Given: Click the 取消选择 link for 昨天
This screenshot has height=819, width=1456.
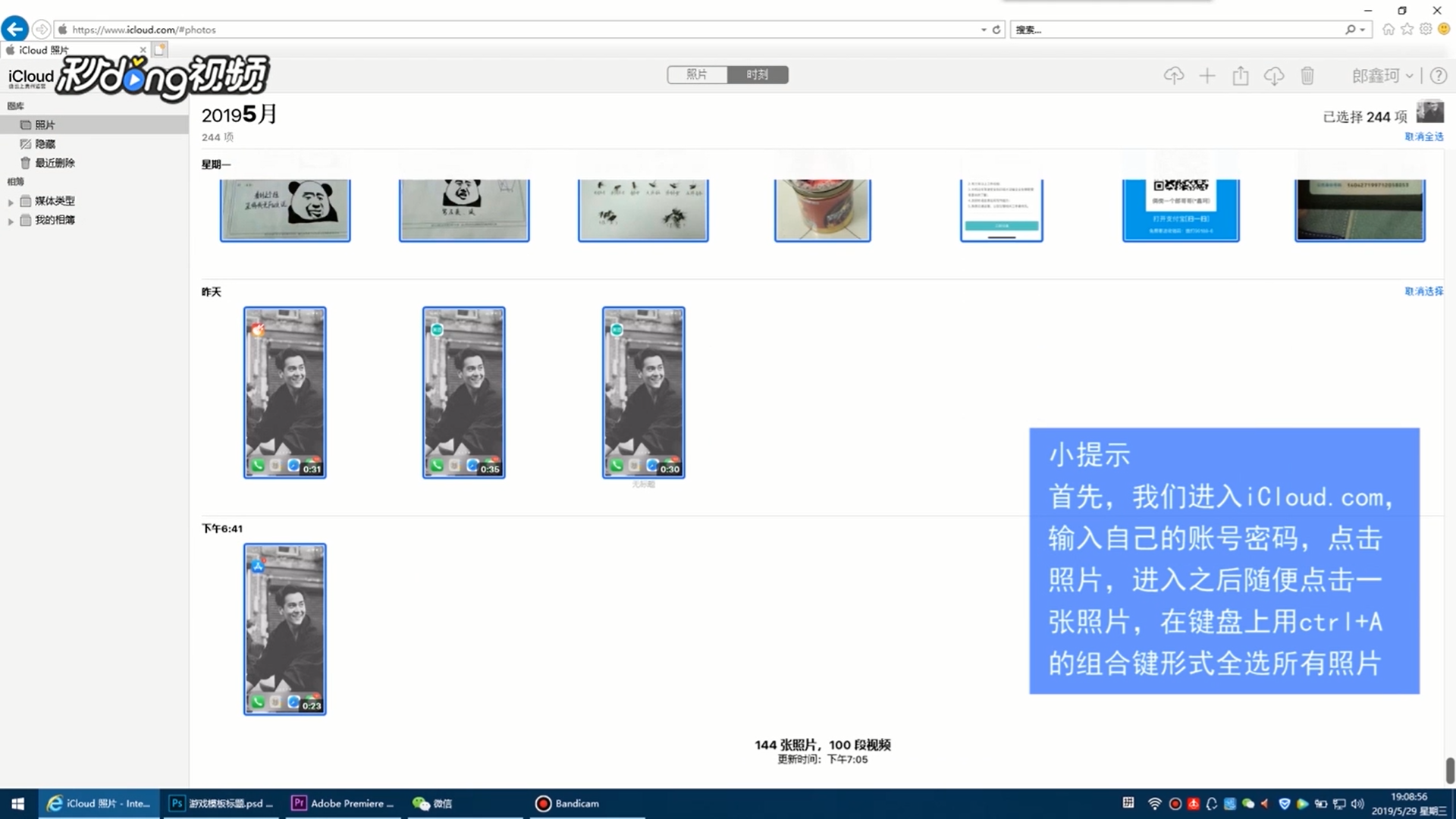Looking at the screenshot, I should 1424,291.
